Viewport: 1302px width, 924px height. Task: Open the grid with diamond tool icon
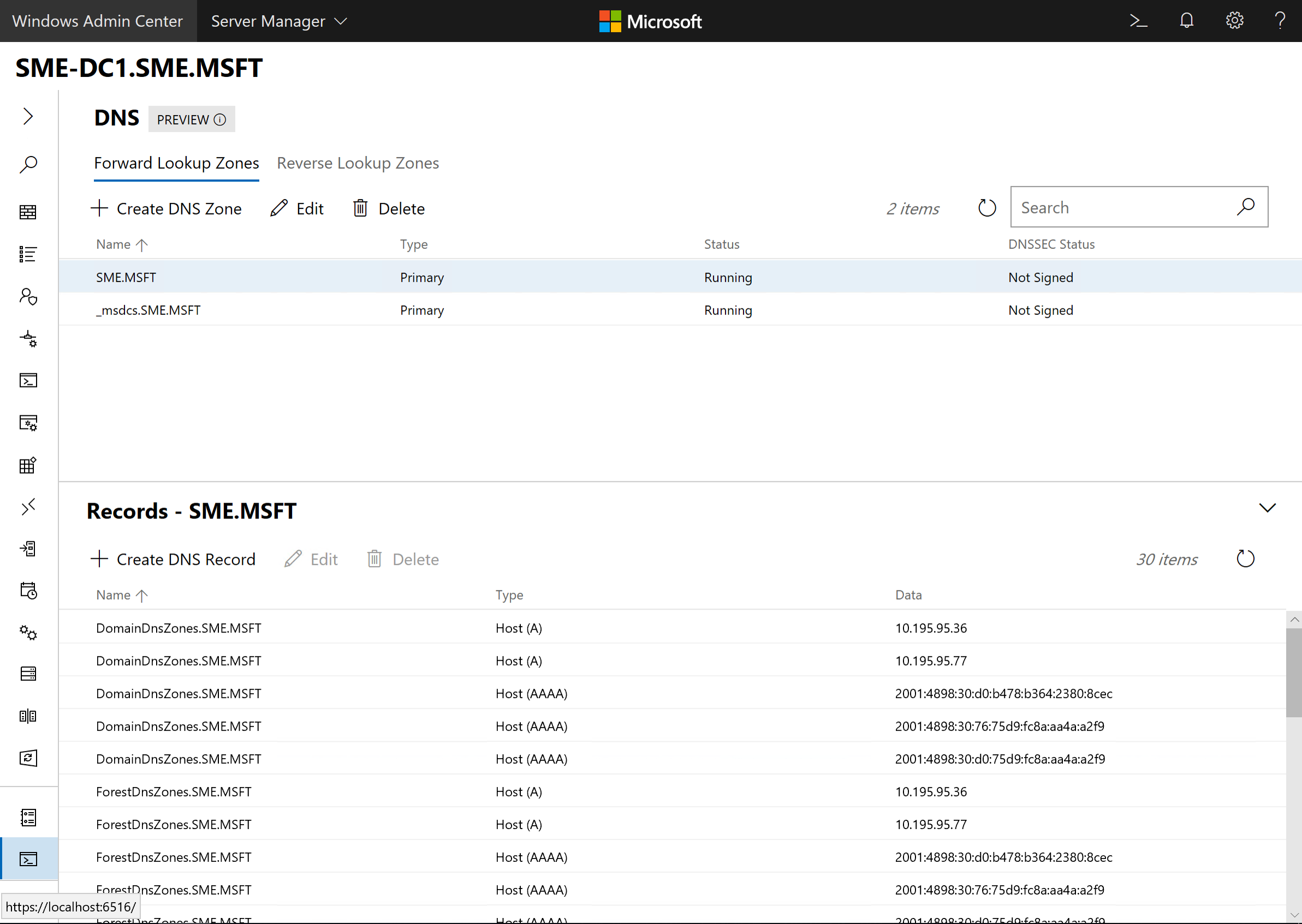28,465
